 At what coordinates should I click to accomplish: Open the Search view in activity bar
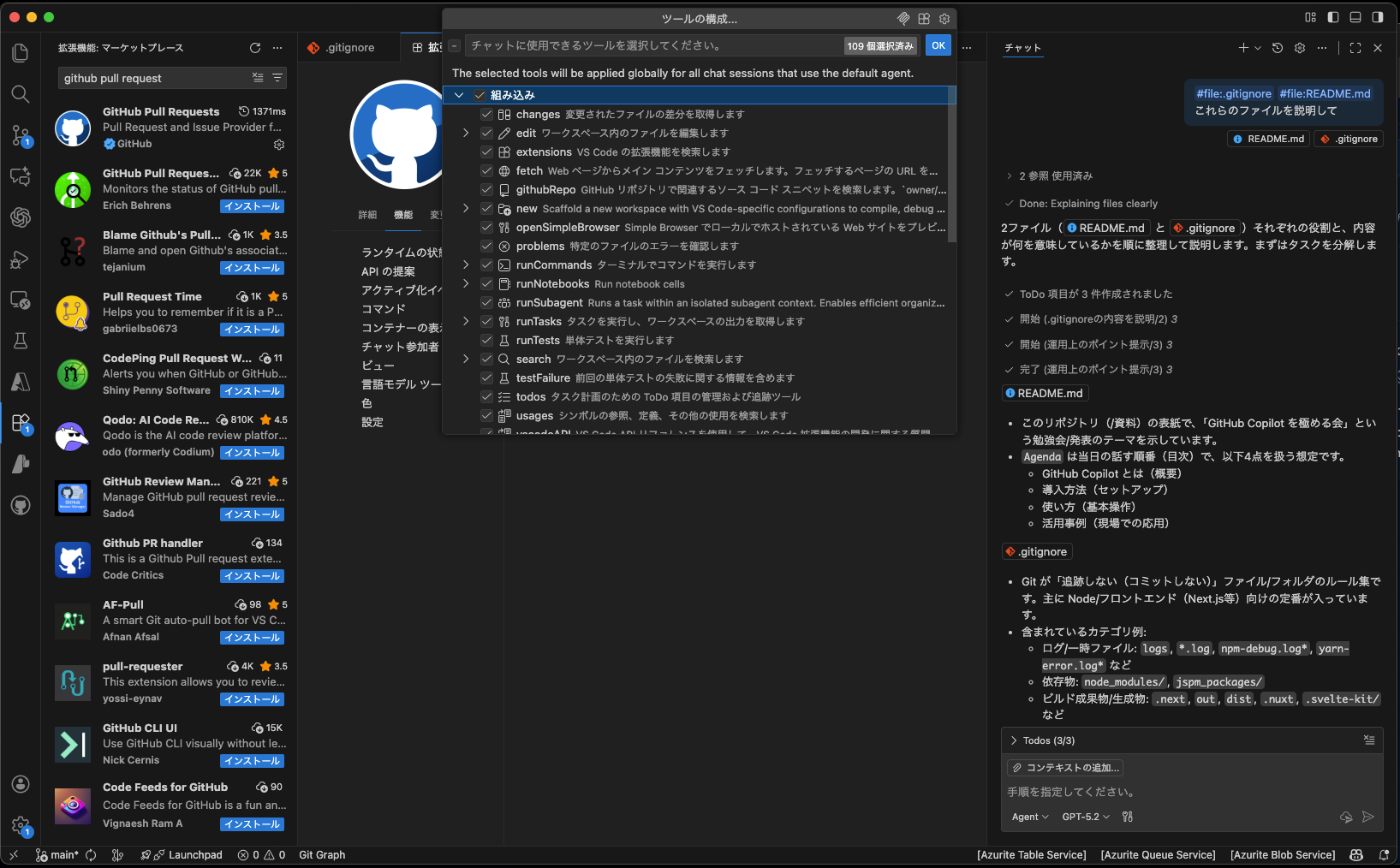[x=20, y=94]
